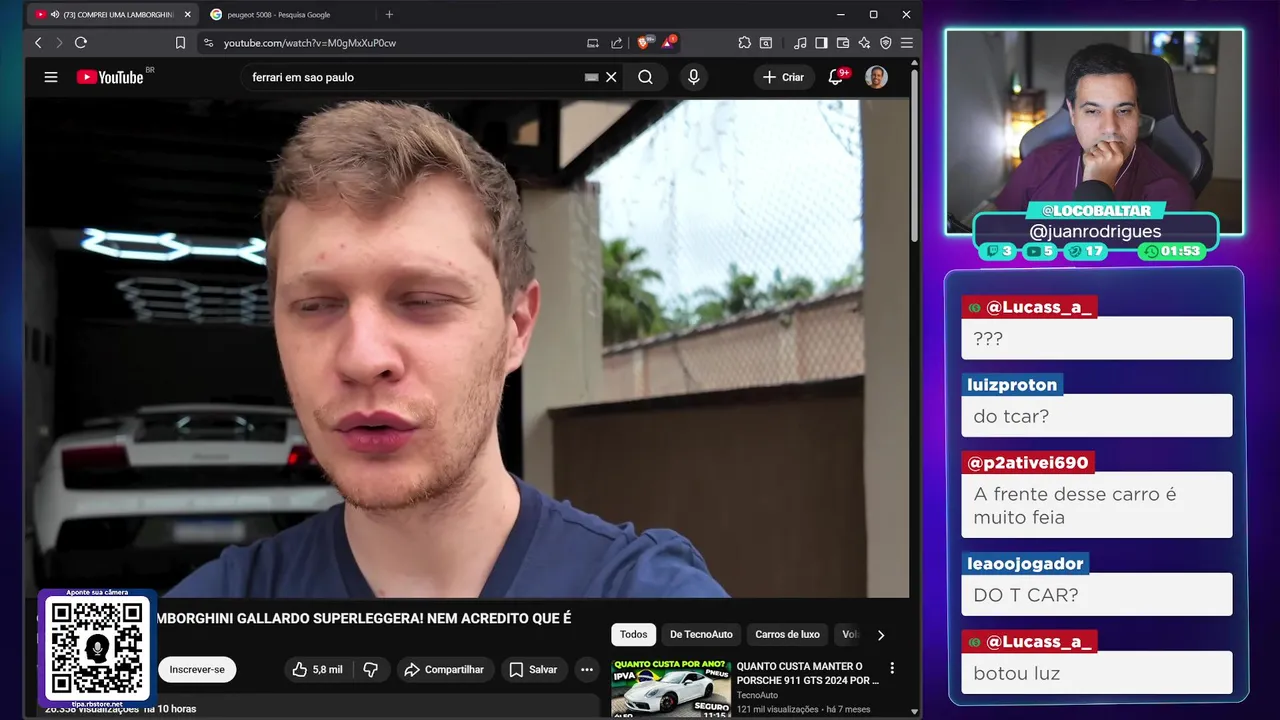Mute the tab via its speaker icon
The height and width of the screenshot is (720, 1280).
(x=54, y=15)
